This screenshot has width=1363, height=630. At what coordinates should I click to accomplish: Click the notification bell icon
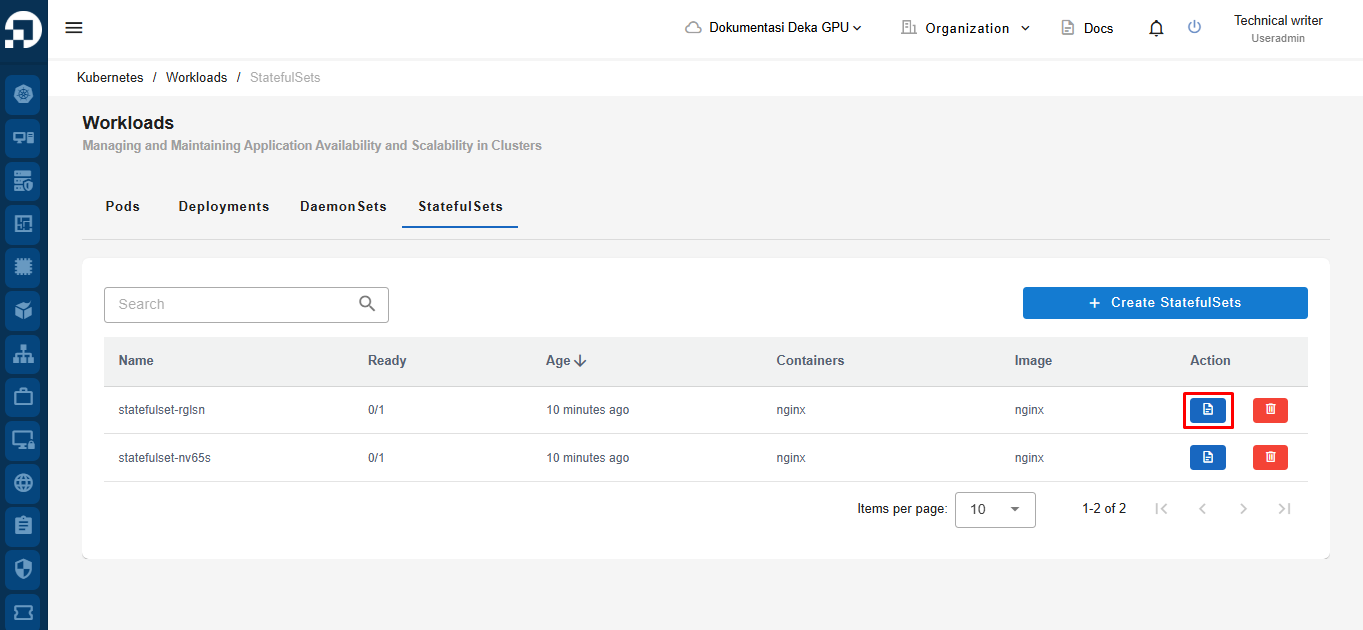[x=1156, y=28]
